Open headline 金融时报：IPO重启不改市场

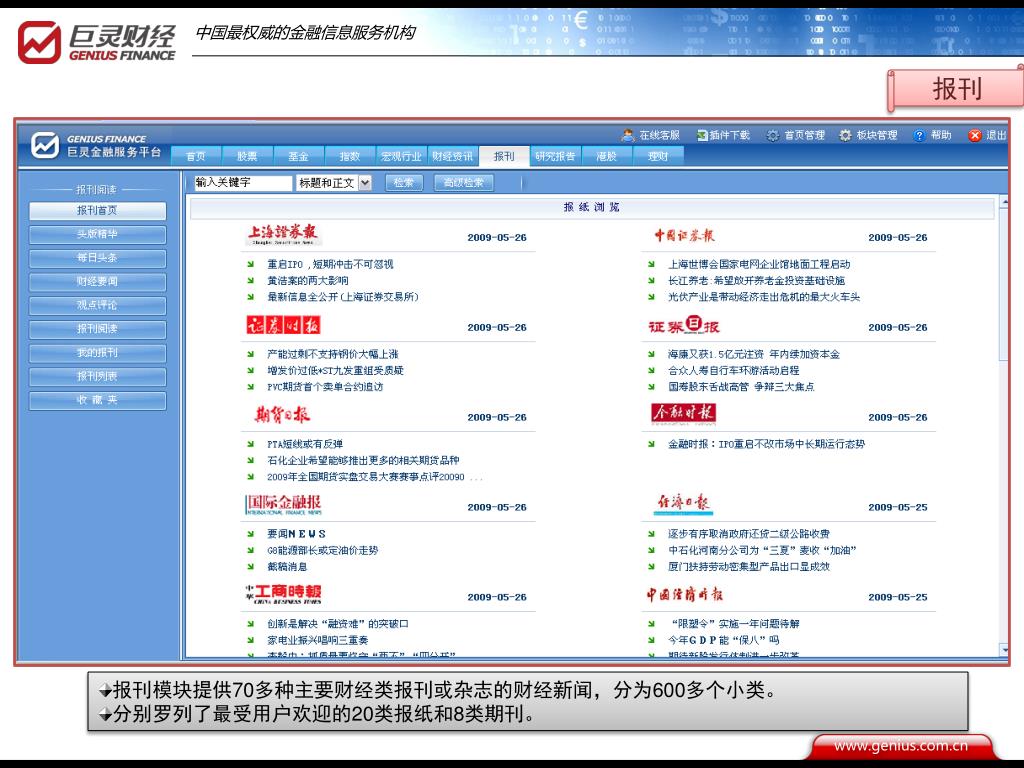coord(766,444)
